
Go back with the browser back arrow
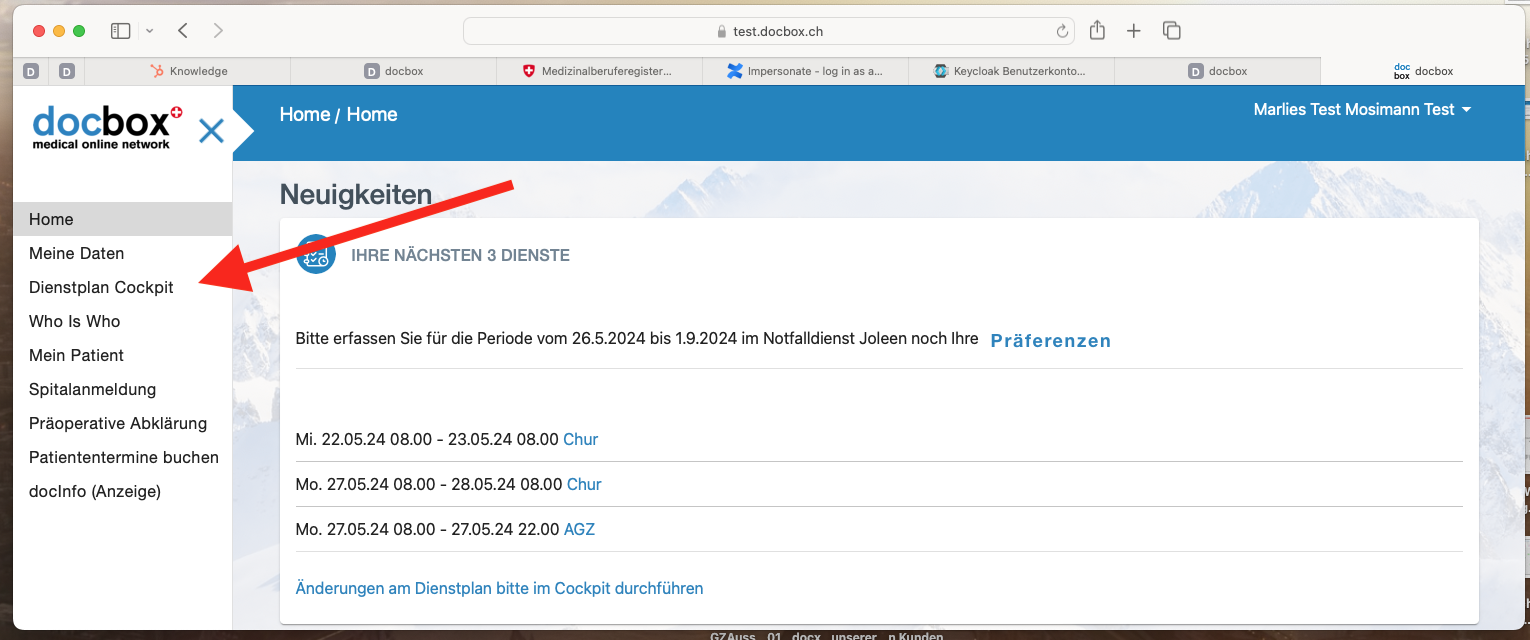pos(183,31)
